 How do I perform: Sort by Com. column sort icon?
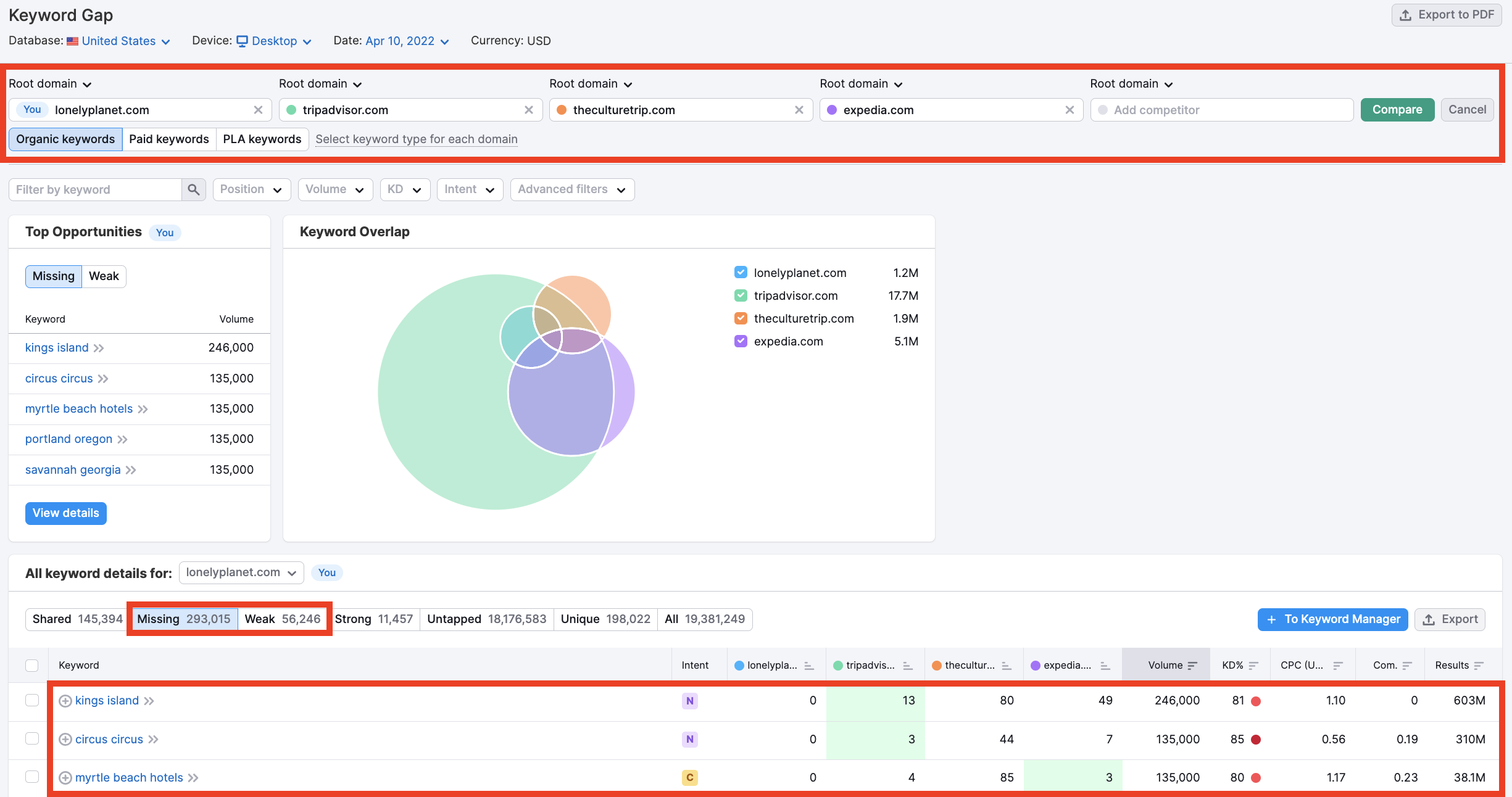pyautogui.click(x=1407, y=666)
